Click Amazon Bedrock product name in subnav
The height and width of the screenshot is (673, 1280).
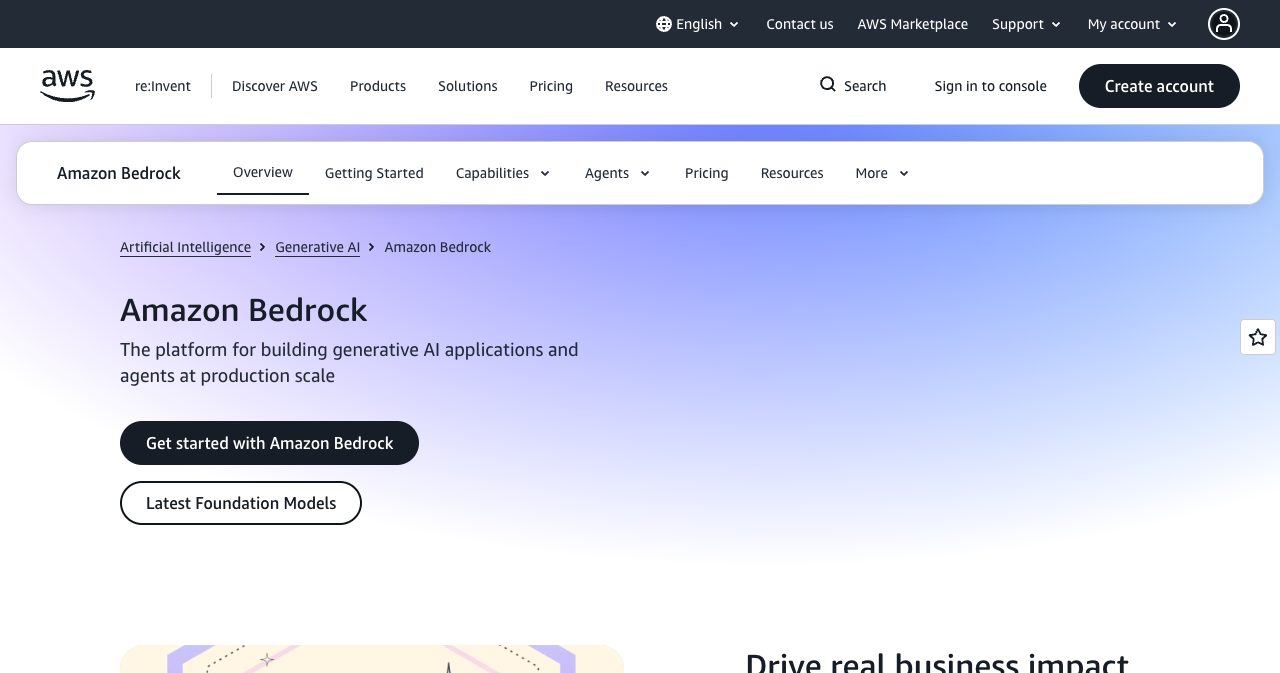119,173
